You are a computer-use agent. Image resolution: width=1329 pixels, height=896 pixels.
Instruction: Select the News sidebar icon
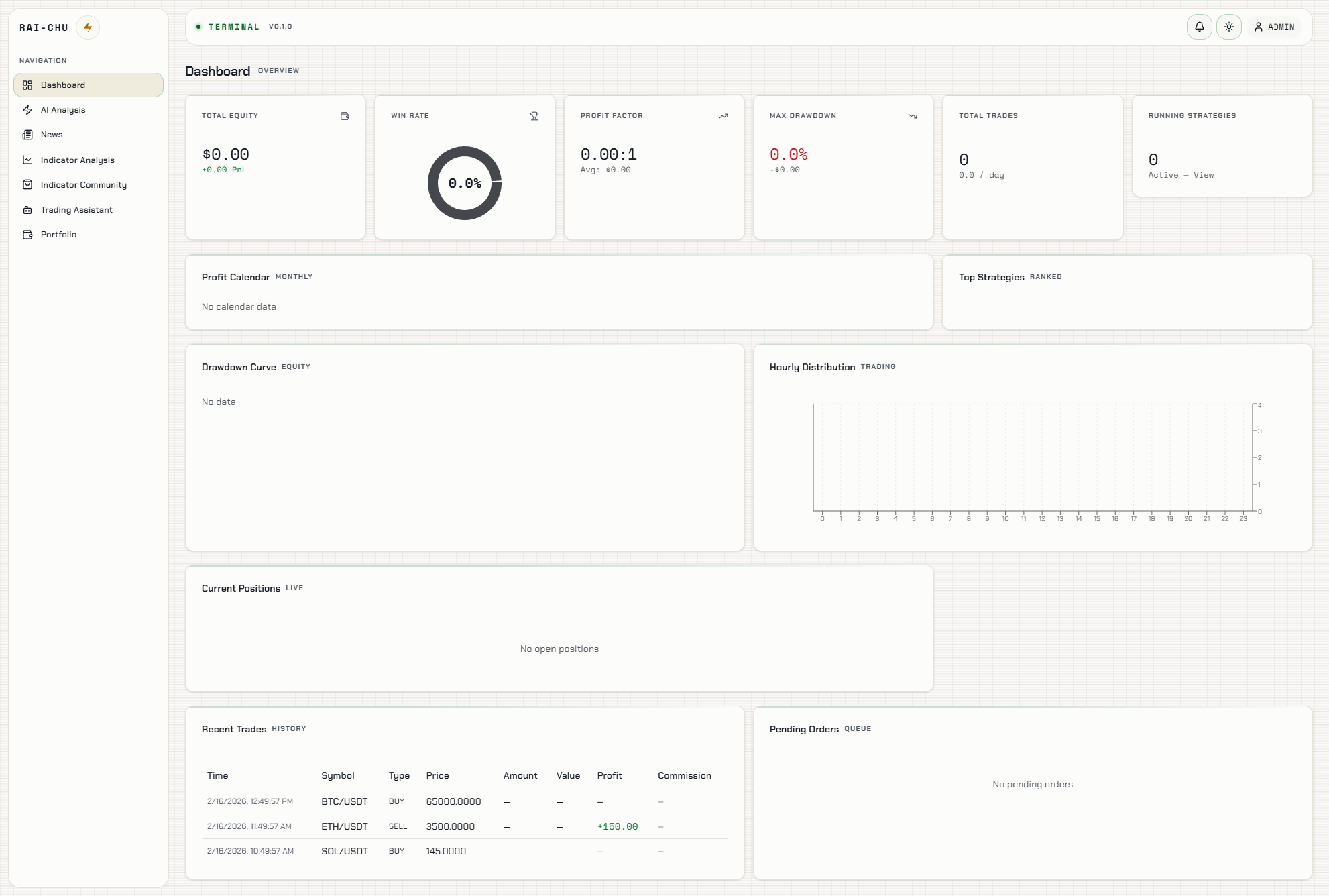coord(27,134)
